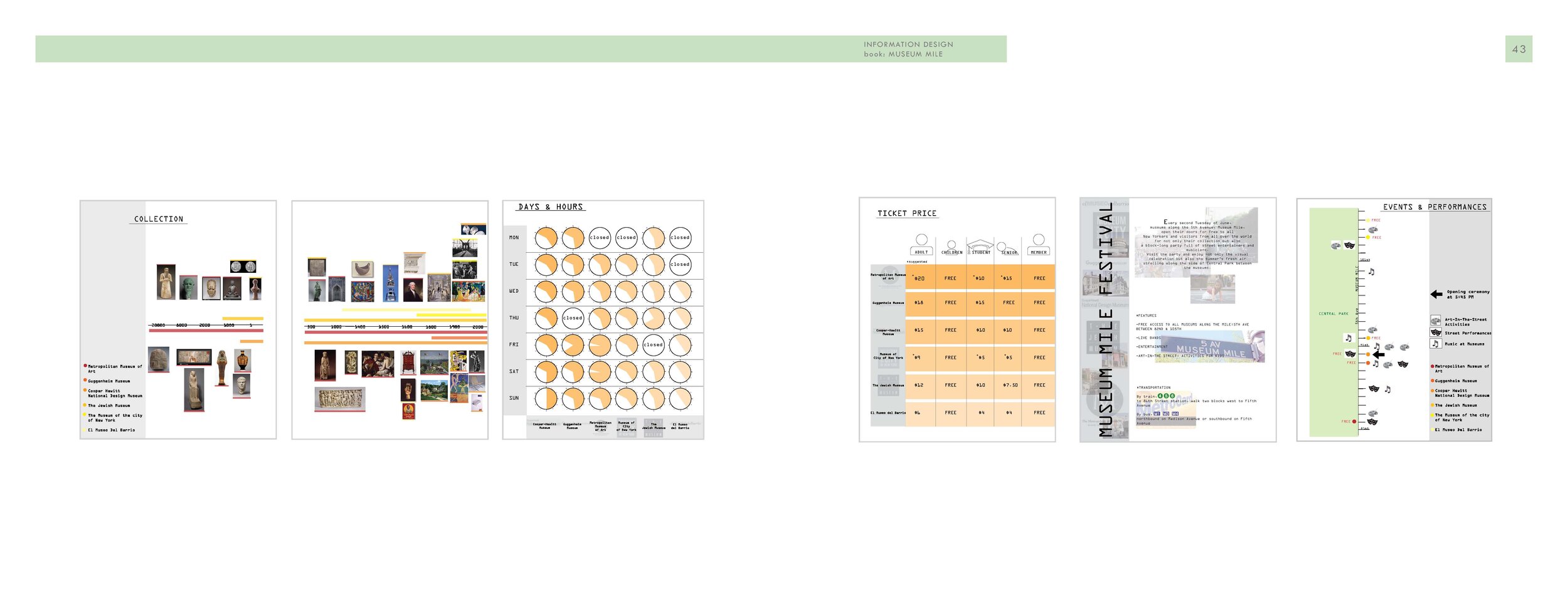Click the black arrow on the events map
The image size is (1568, 604).
[1378, 354]
